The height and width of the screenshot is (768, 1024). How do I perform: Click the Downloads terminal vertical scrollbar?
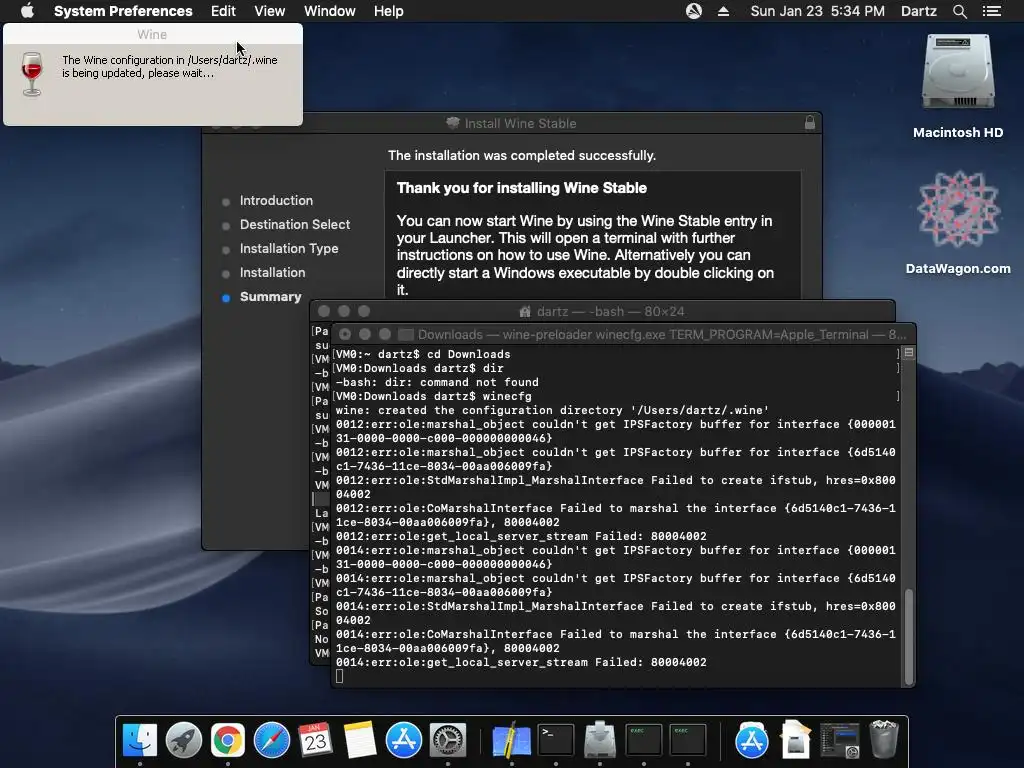point(908,637)
